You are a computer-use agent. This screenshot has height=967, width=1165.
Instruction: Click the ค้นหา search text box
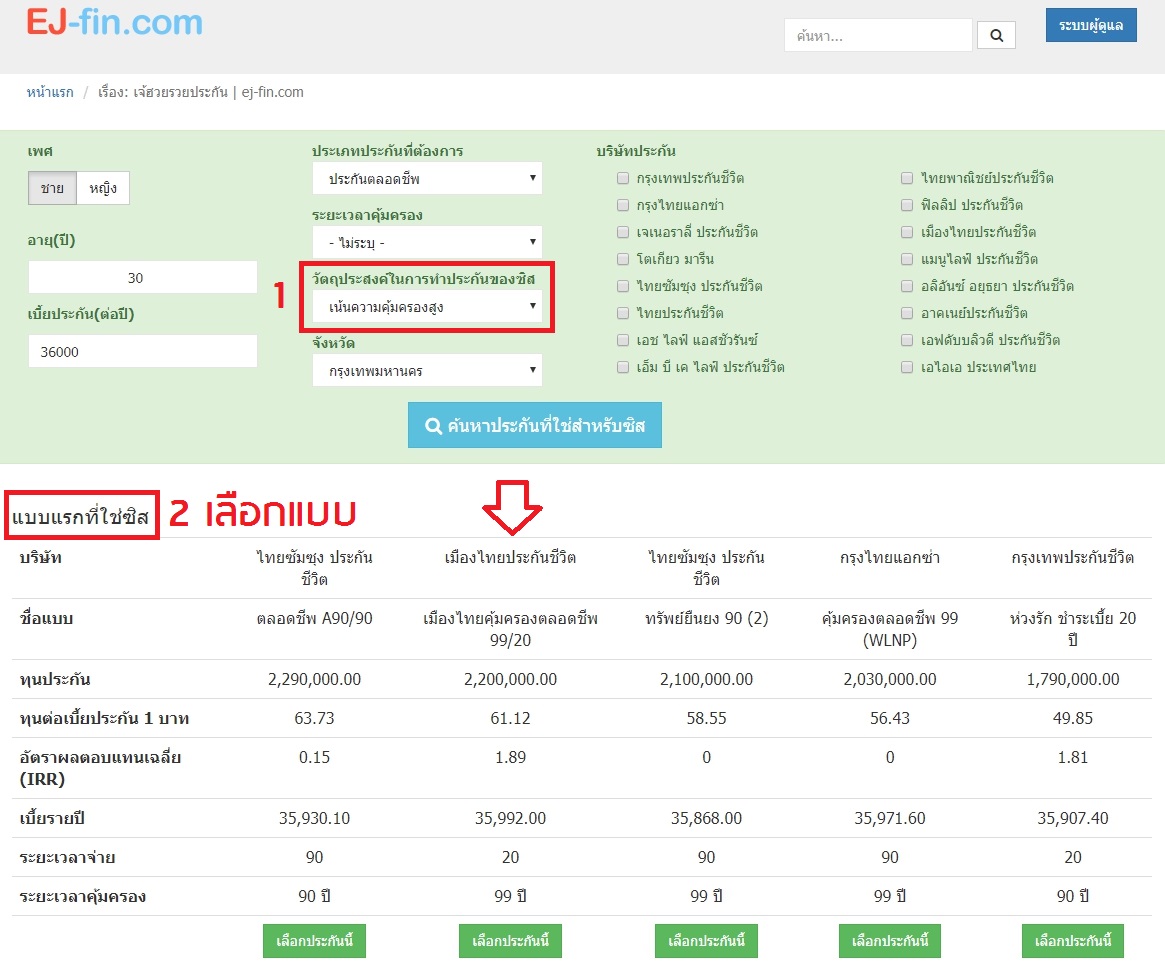pyautogui.click(x=878, y=36)
